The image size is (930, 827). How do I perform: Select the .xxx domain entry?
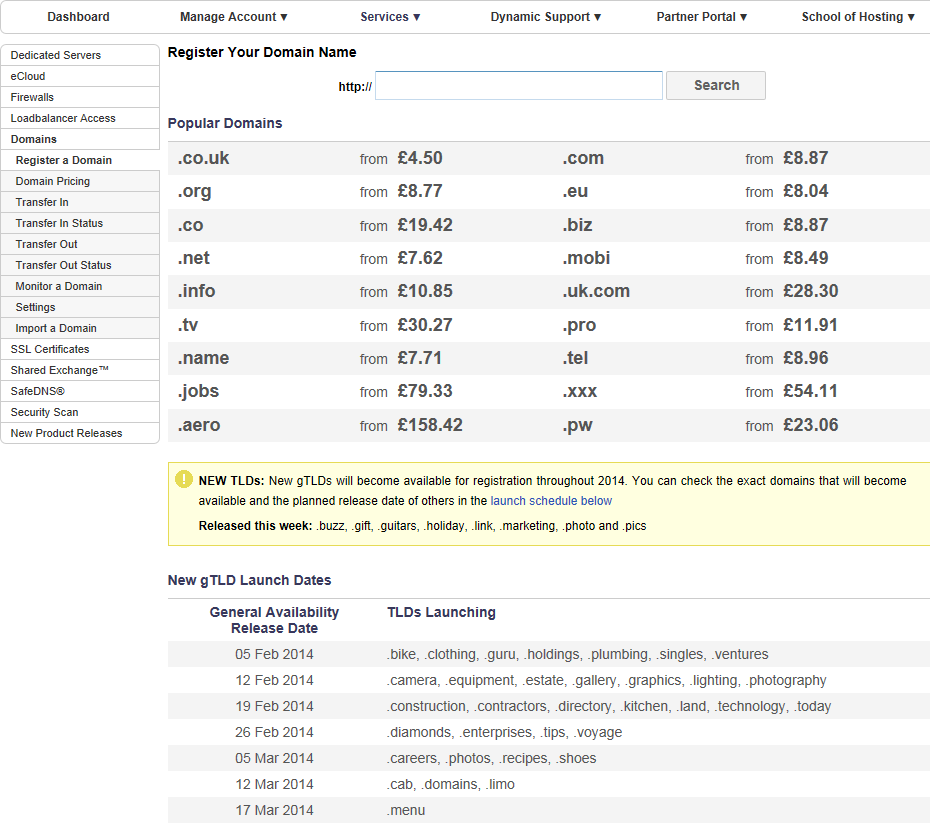[x=580, y=392]
